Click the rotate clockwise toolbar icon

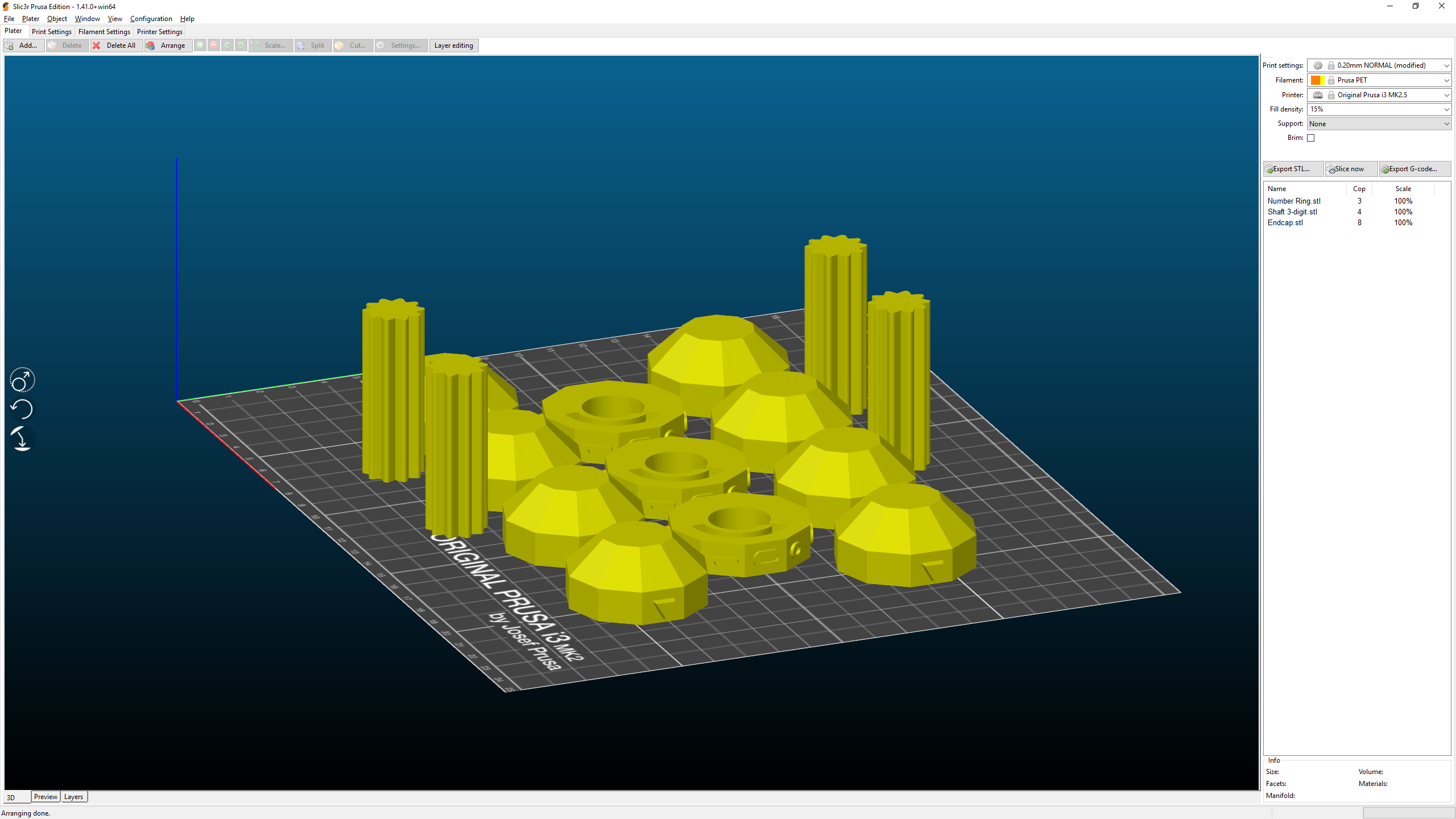[x=241, y=45]
